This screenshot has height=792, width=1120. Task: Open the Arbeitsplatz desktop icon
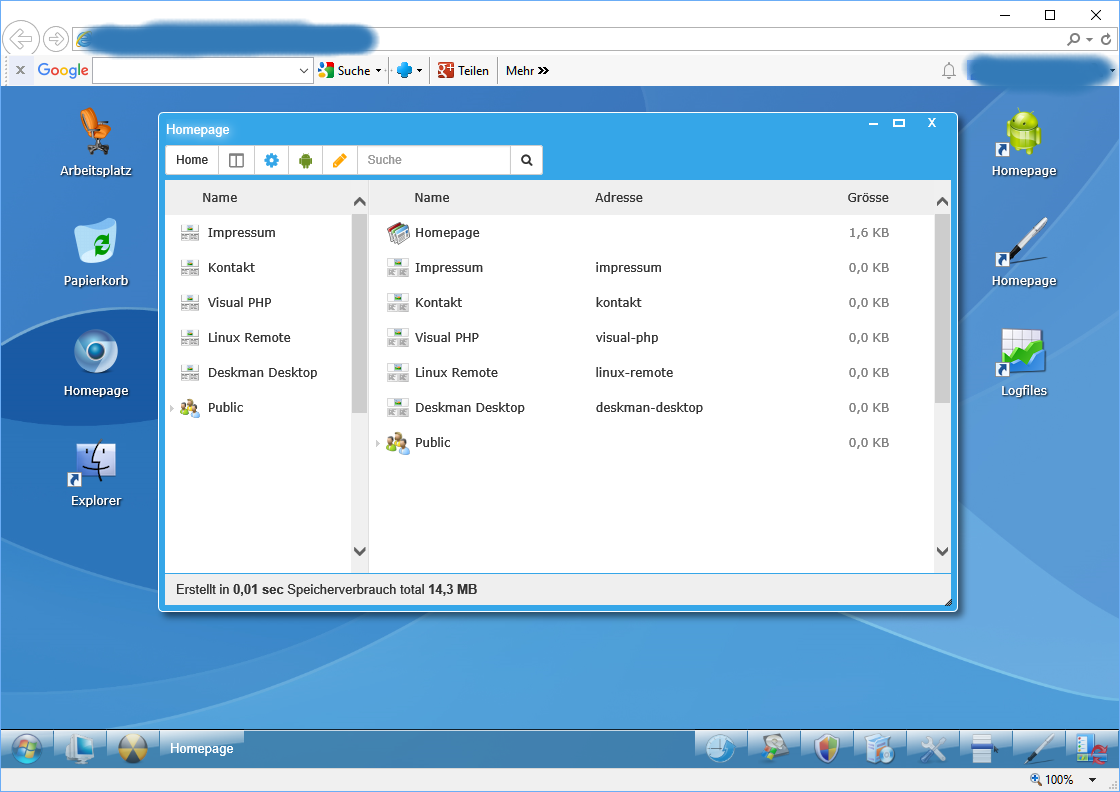(95, 141)
